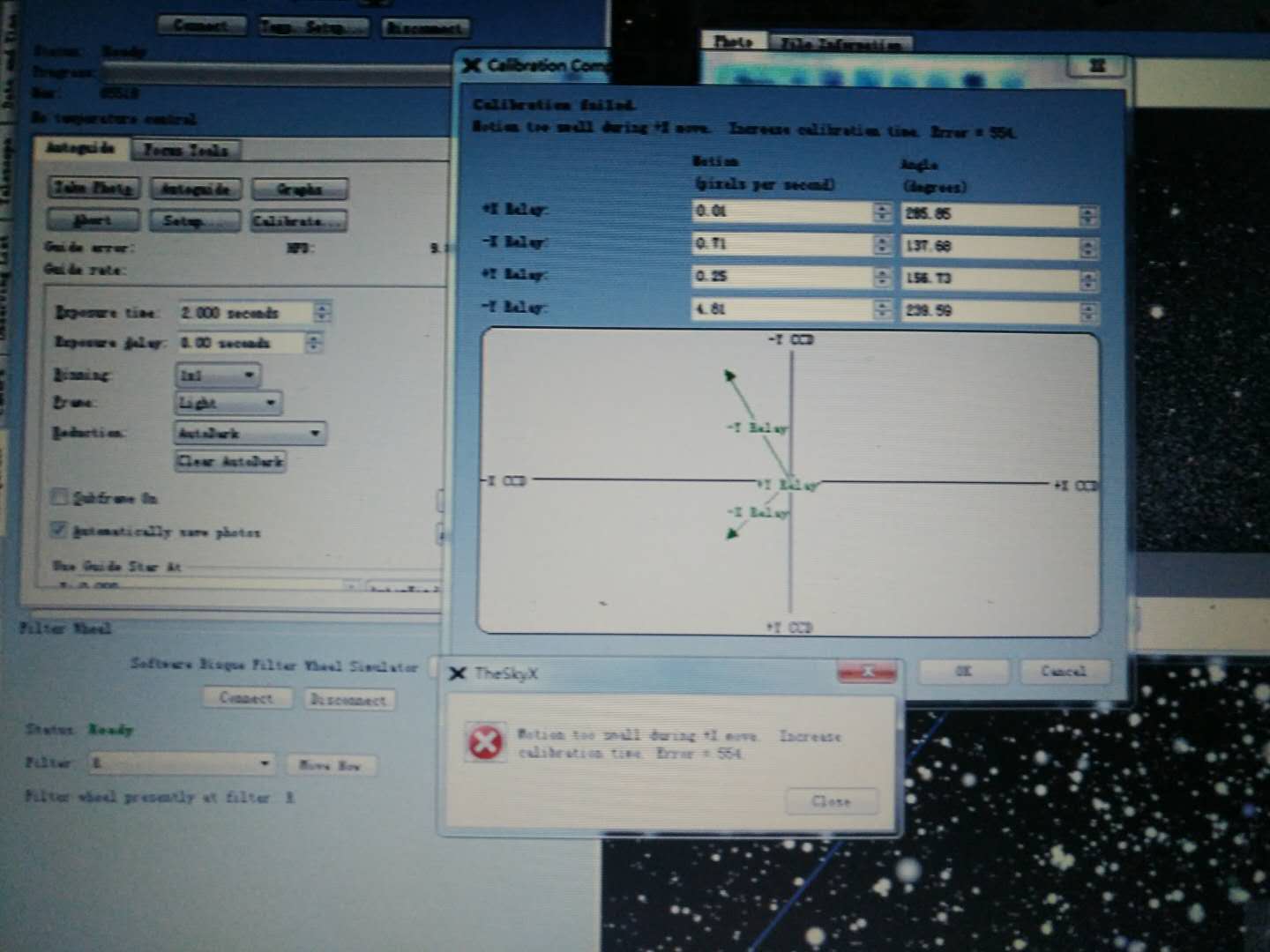Switch to the Photo tab in image window
The height and width of the screenshot is (952, 1270).
pyautogui.click(x=734, y=41)
